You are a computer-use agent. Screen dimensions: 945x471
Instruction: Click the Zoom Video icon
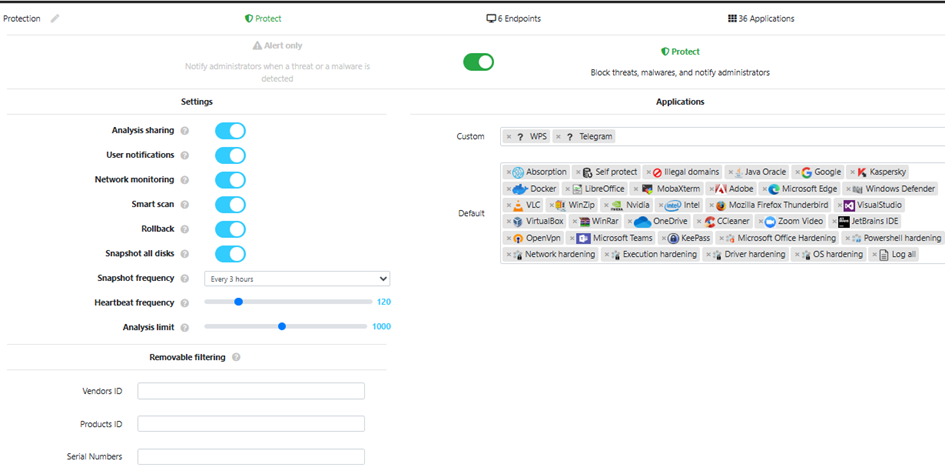point(769,222)
